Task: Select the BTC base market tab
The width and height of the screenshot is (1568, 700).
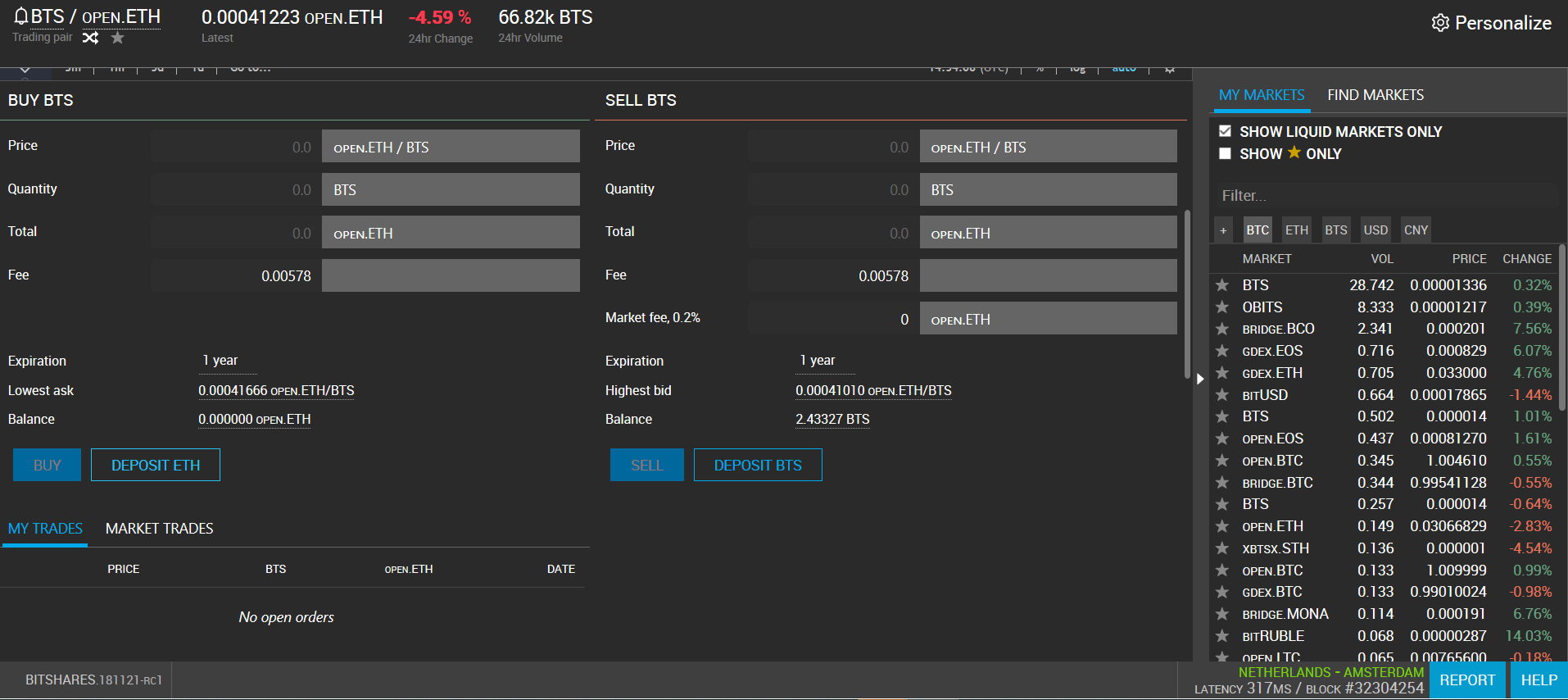Action: (1258, 230)
